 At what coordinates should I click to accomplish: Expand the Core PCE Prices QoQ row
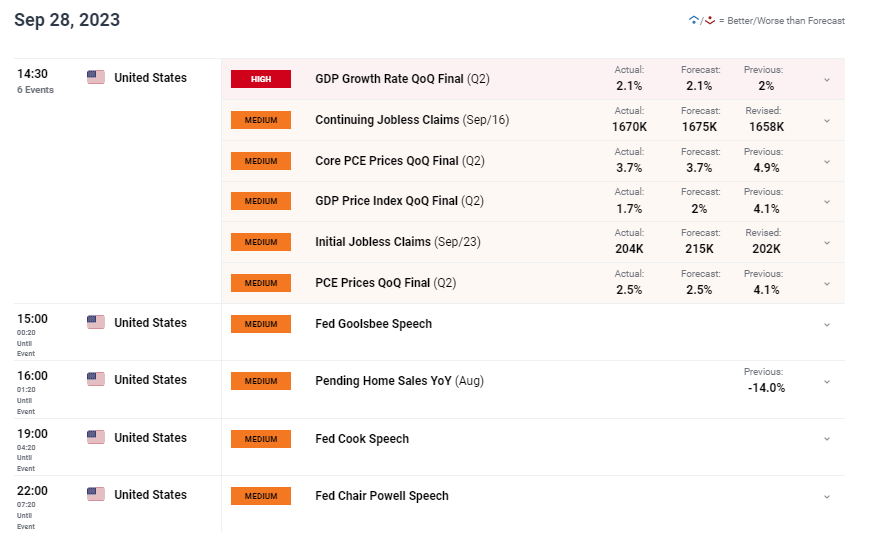pos(827,162)
